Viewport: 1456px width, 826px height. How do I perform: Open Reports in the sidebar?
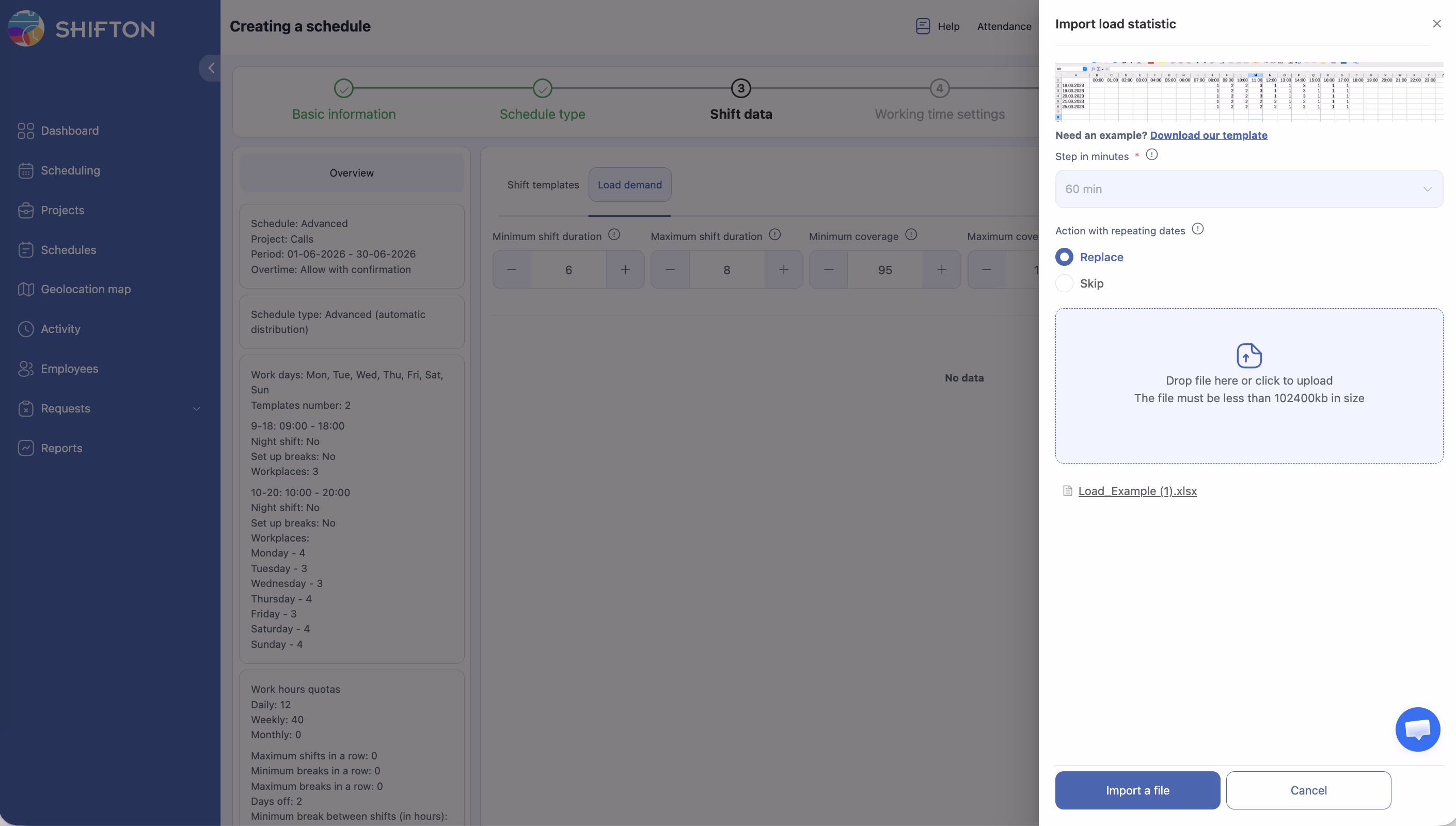click(61, 448)
